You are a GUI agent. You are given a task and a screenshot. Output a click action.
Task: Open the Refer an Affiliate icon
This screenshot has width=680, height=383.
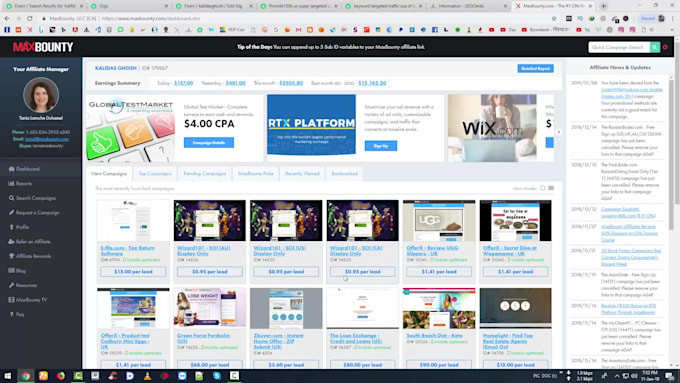point(11,242)
